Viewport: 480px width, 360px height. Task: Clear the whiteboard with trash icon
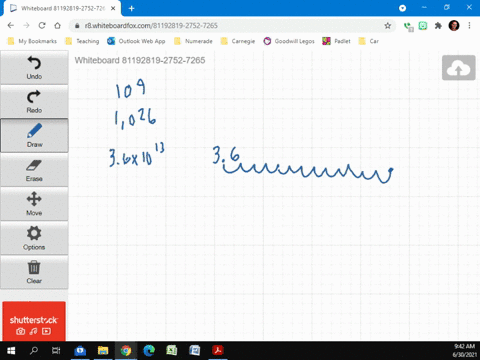34,272
